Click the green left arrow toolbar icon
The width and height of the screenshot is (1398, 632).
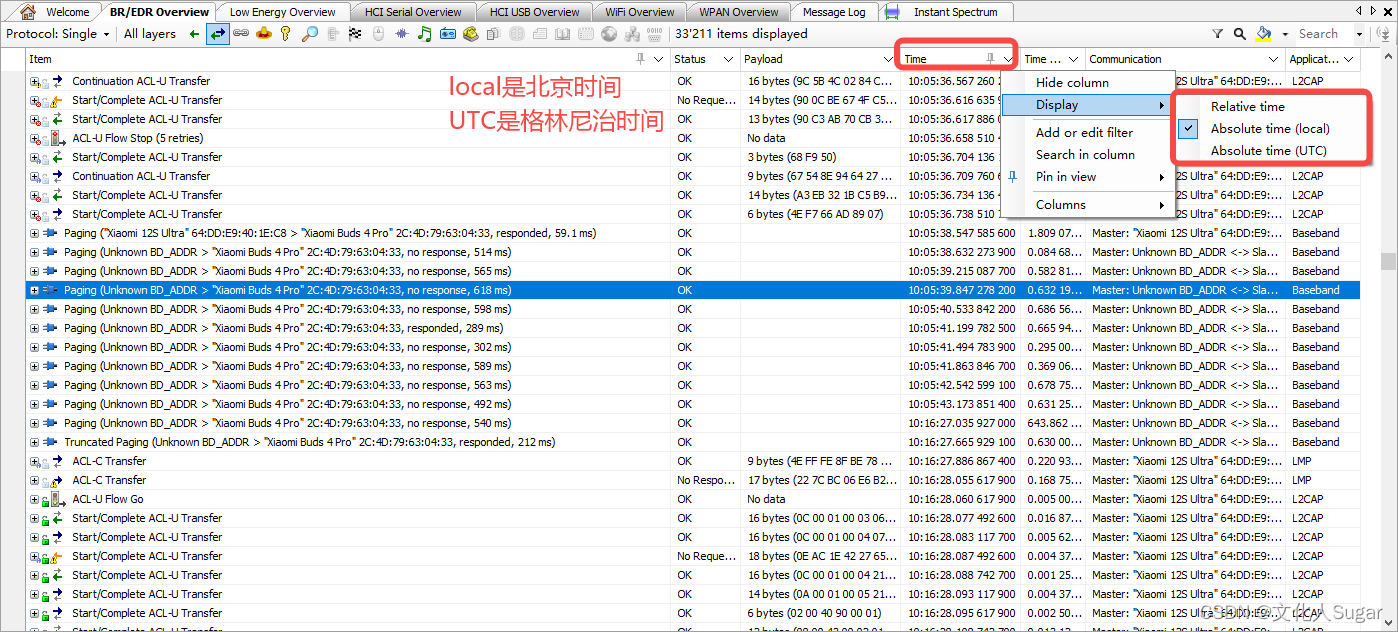click(x=195, y=34)
